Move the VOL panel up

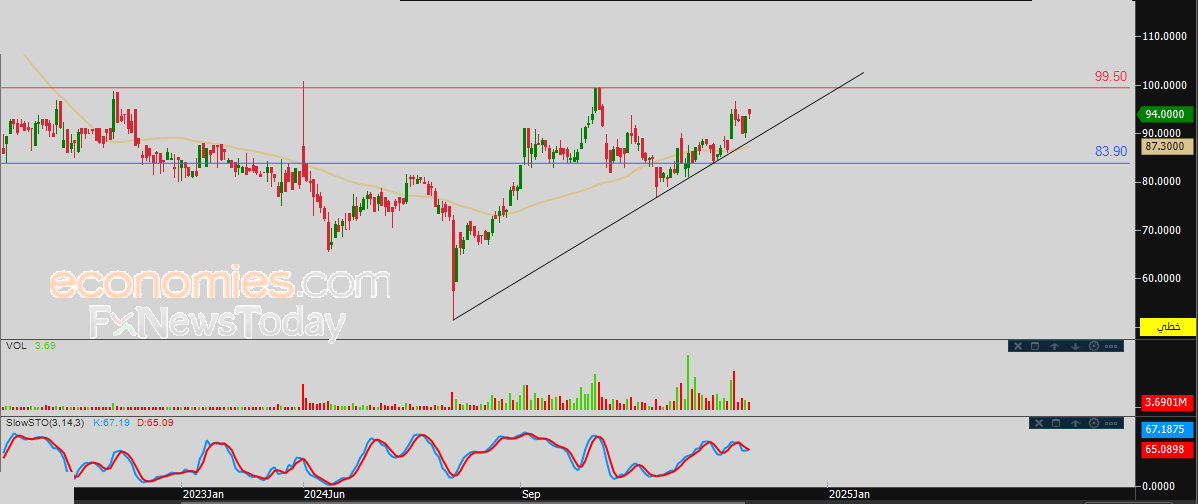click(1054, 346)
